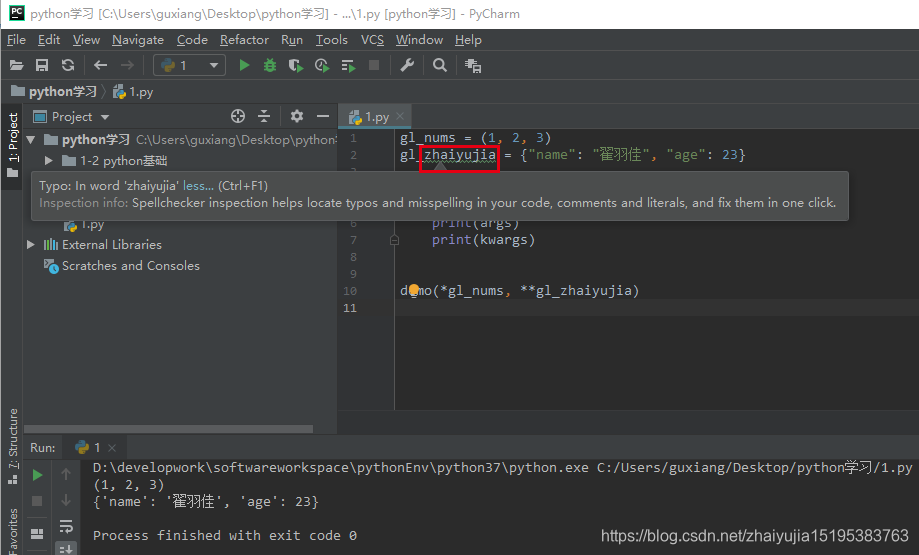Place cursor on empty line 11
919x555 pixels.
click(x=656, y=308)
